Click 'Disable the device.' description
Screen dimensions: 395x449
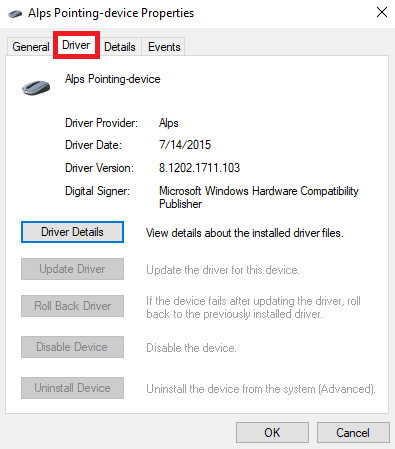tap(191, 348)
